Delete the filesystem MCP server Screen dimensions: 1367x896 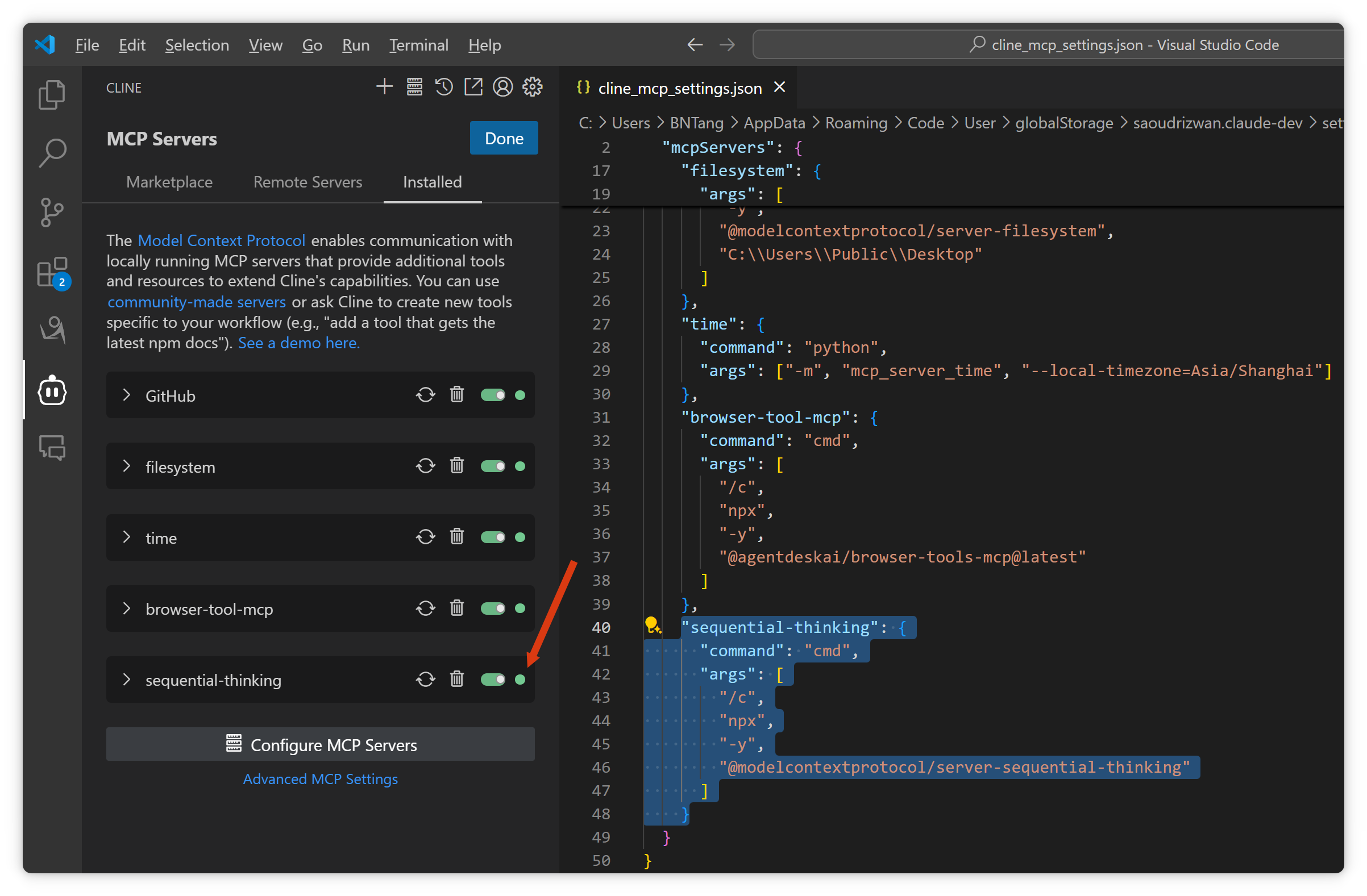(456, 465)
